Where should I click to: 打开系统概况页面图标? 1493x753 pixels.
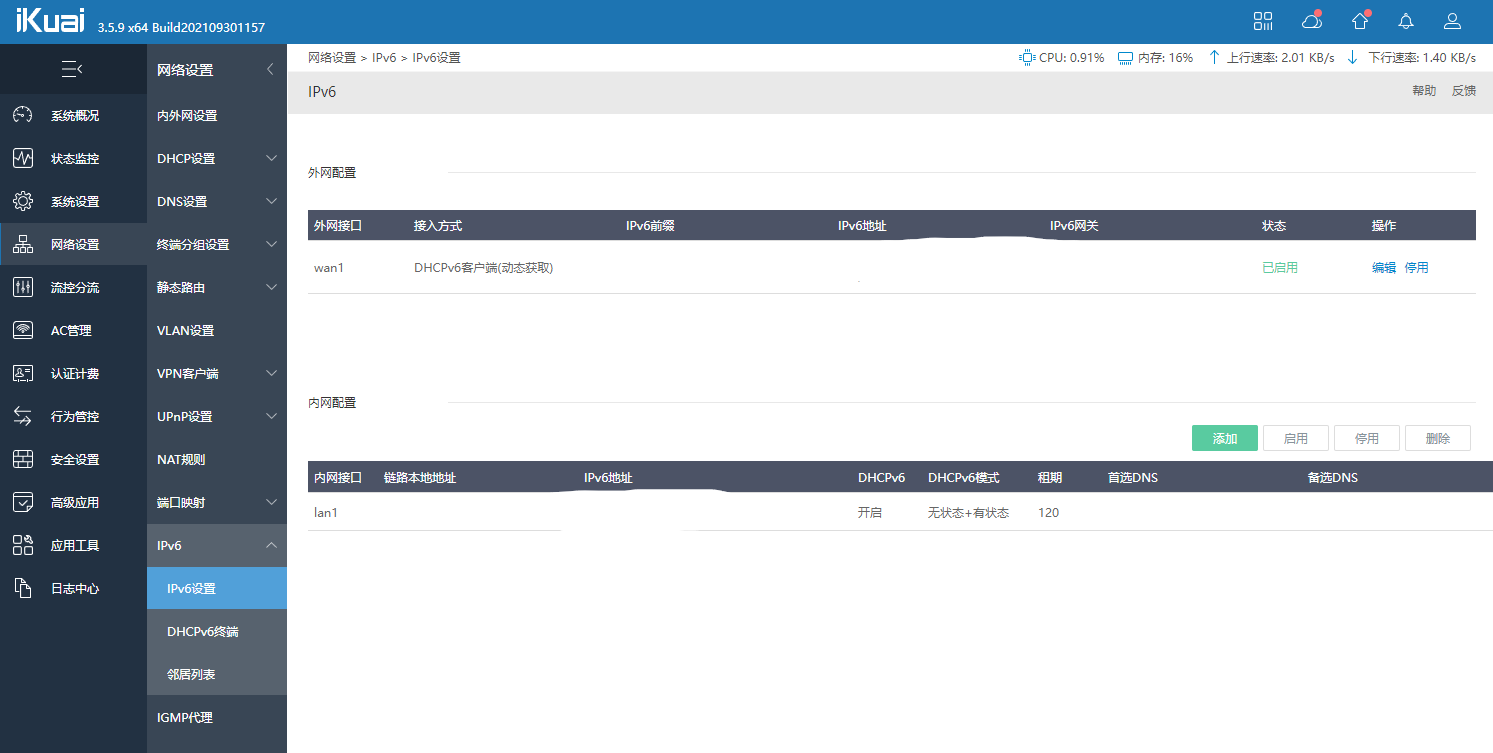22,115
